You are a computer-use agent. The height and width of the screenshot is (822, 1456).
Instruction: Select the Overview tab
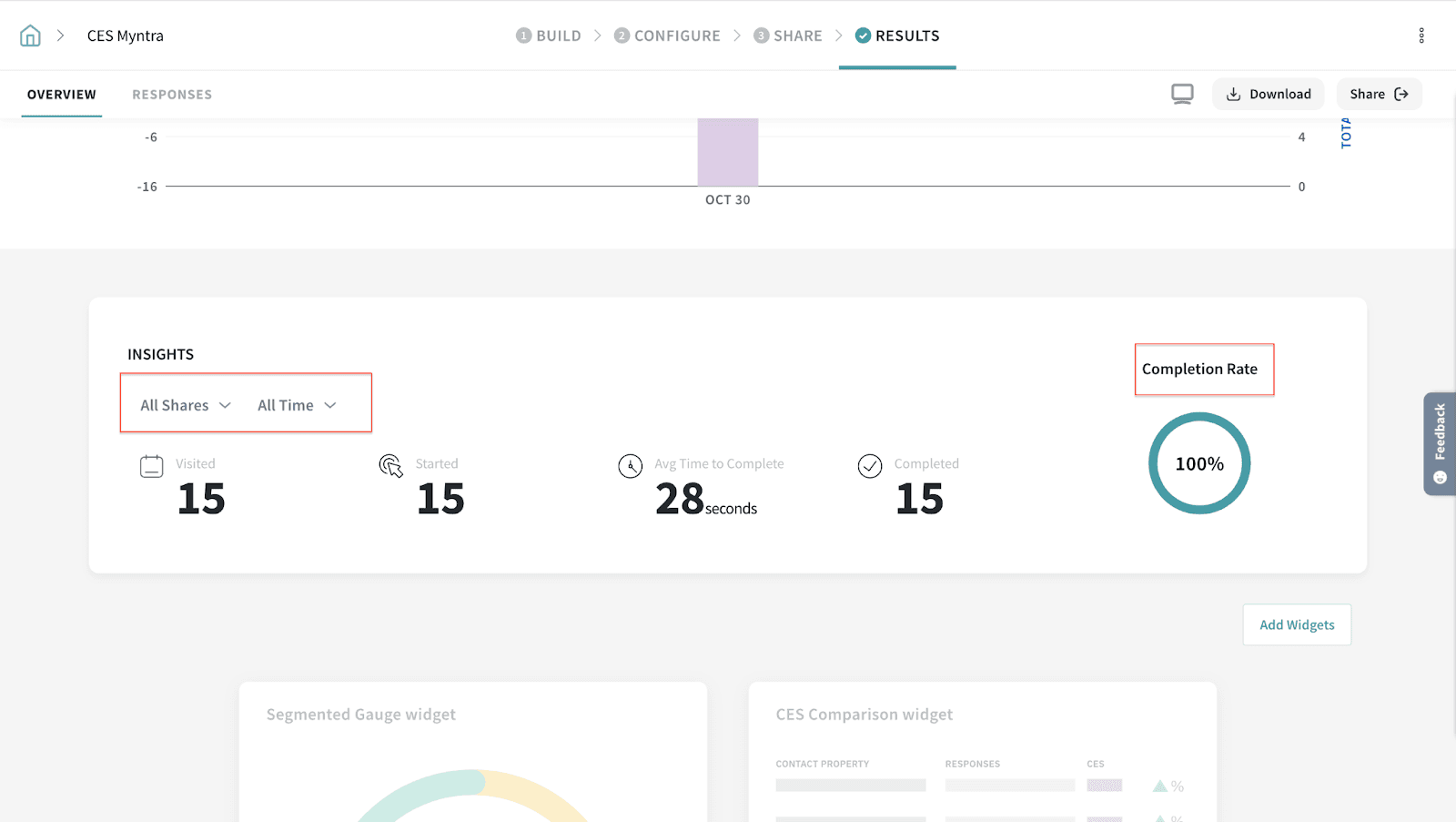[x=62, y=95]
